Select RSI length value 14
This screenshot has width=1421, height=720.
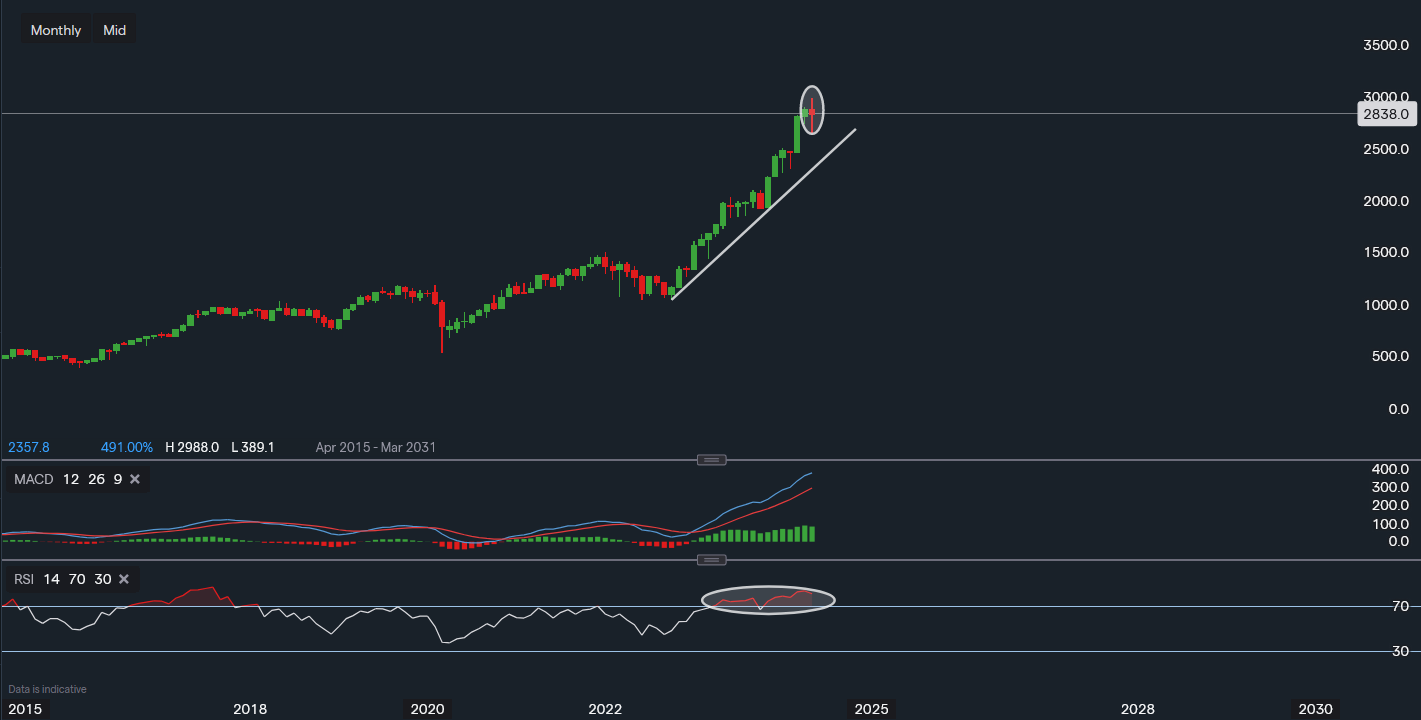[51, 579]
